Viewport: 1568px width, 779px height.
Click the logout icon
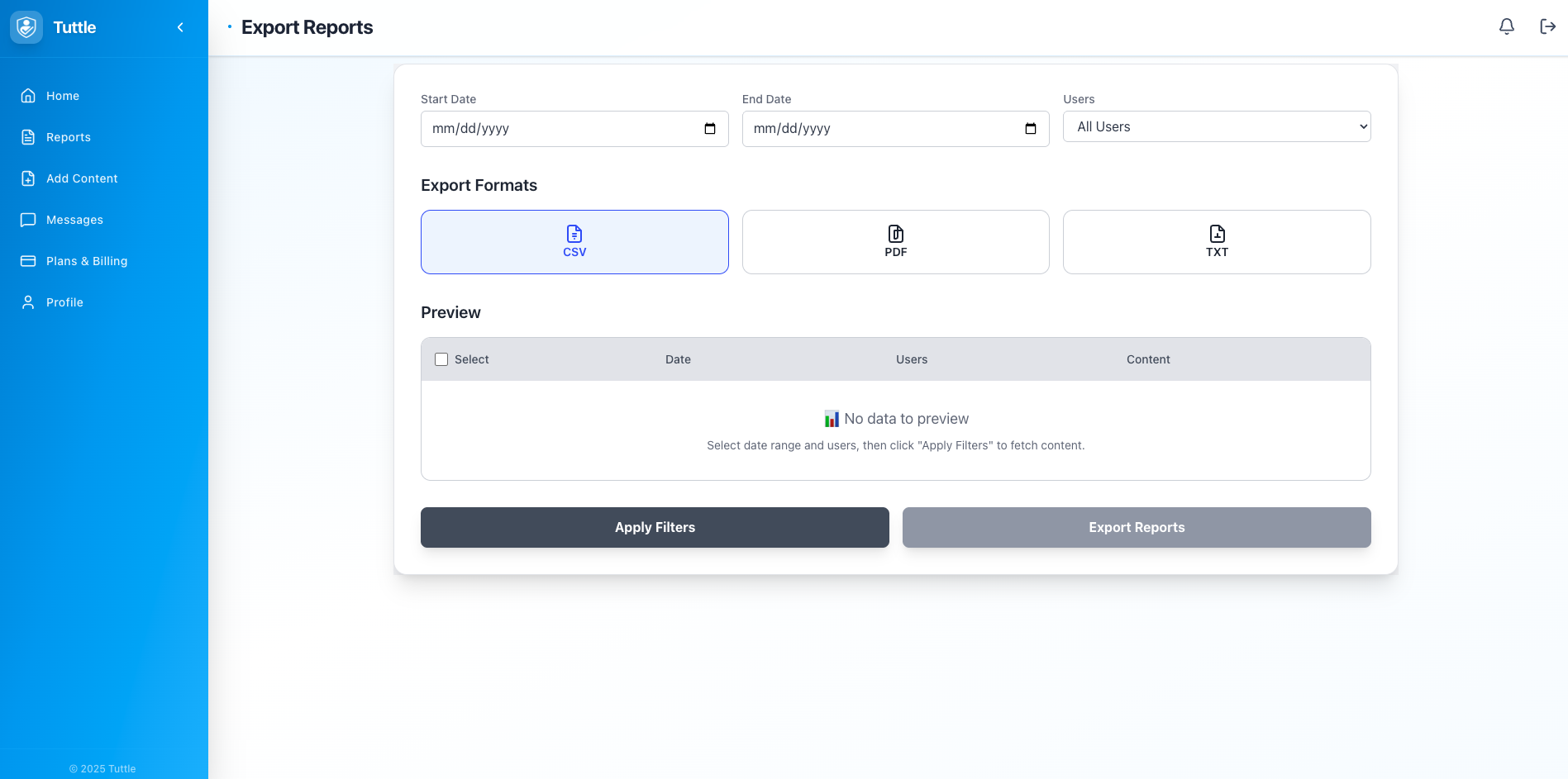coord(1547,26)
